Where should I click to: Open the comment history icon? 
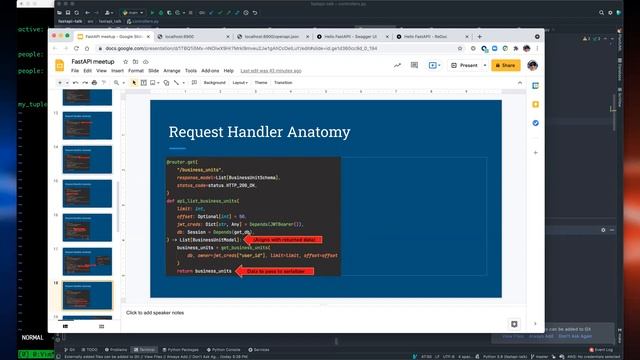tap(414, 65)
